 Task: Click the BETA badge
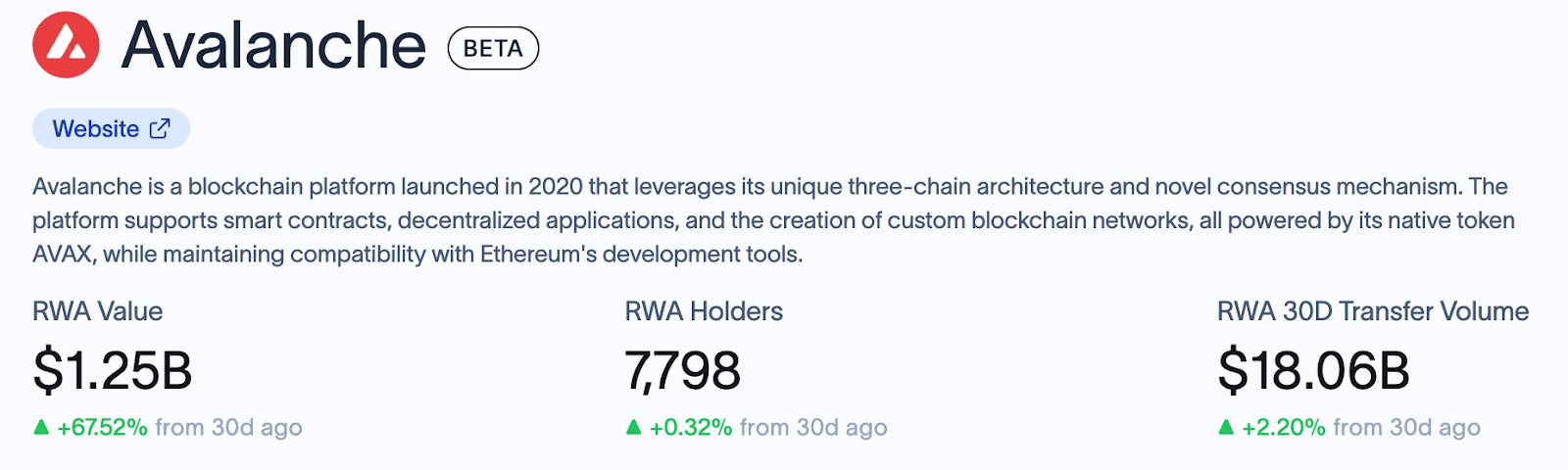tap(493, 48)
